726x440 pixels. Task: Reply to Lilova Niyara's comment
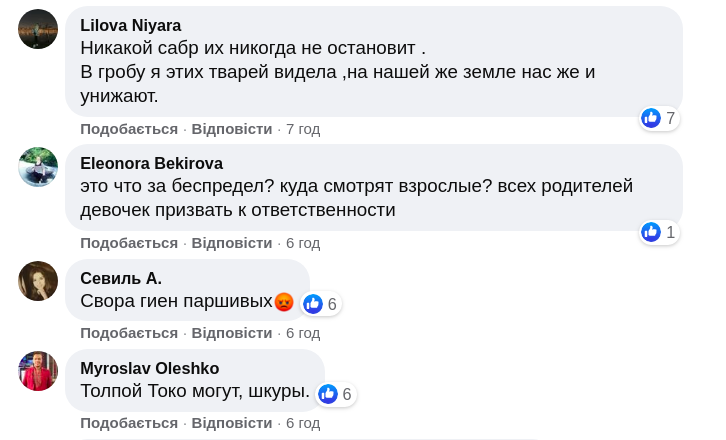point(232,129)
